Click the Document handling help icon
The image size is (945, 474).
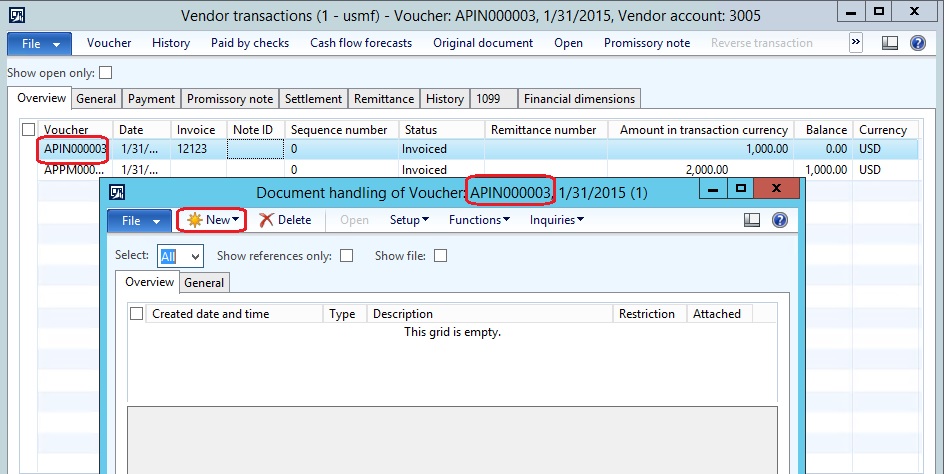coord(780,220)
